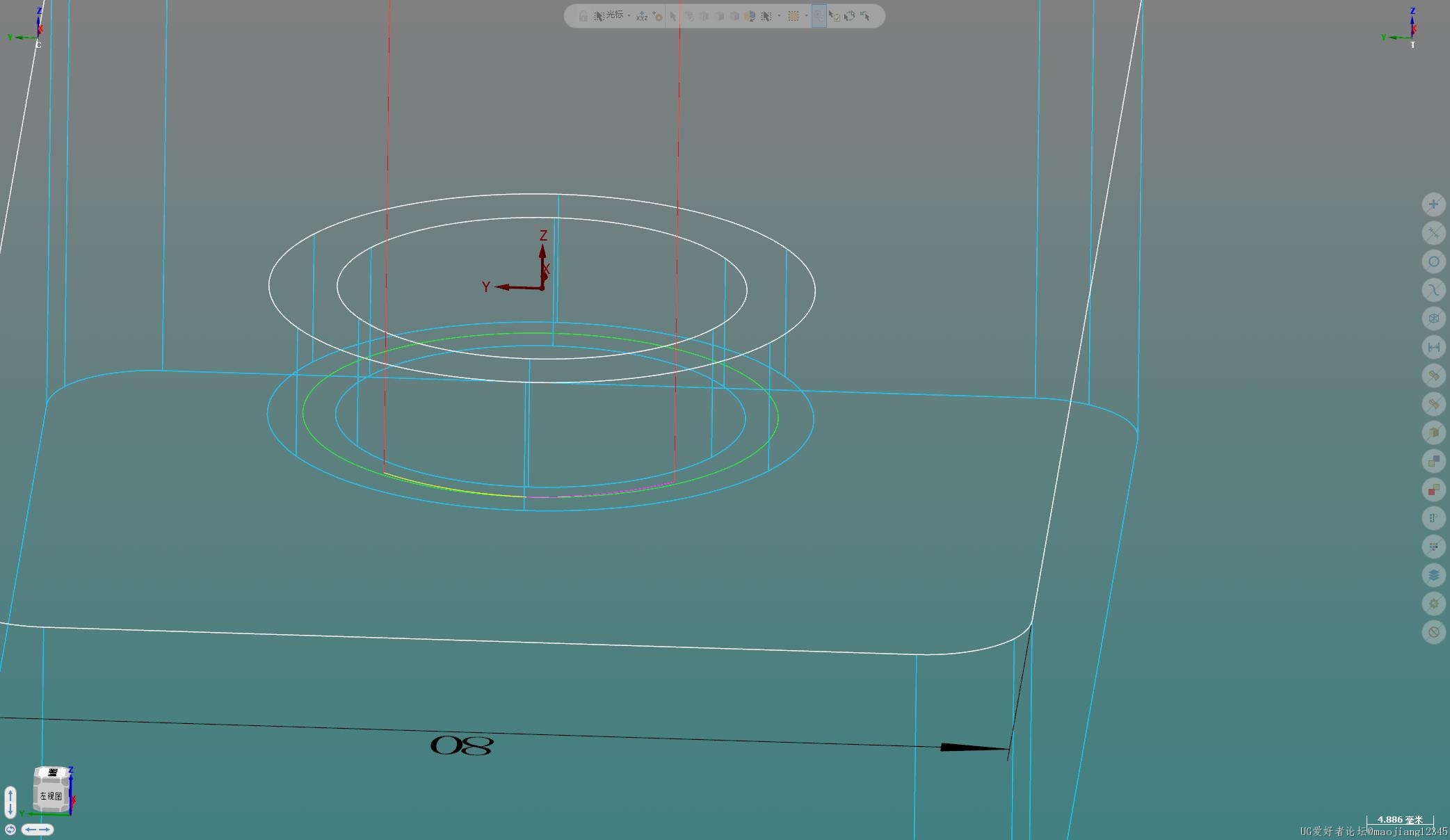Click the color grid palette circle icon
The image size is (1450, 840).
click(x=1433, y=547)
